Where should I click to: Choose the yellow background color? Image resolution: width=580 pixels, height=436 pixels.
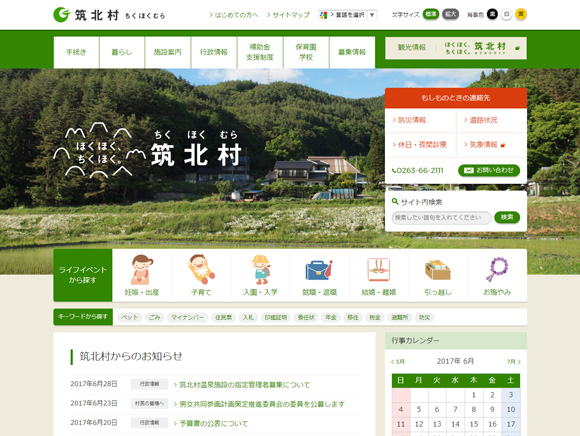point(521,14)
